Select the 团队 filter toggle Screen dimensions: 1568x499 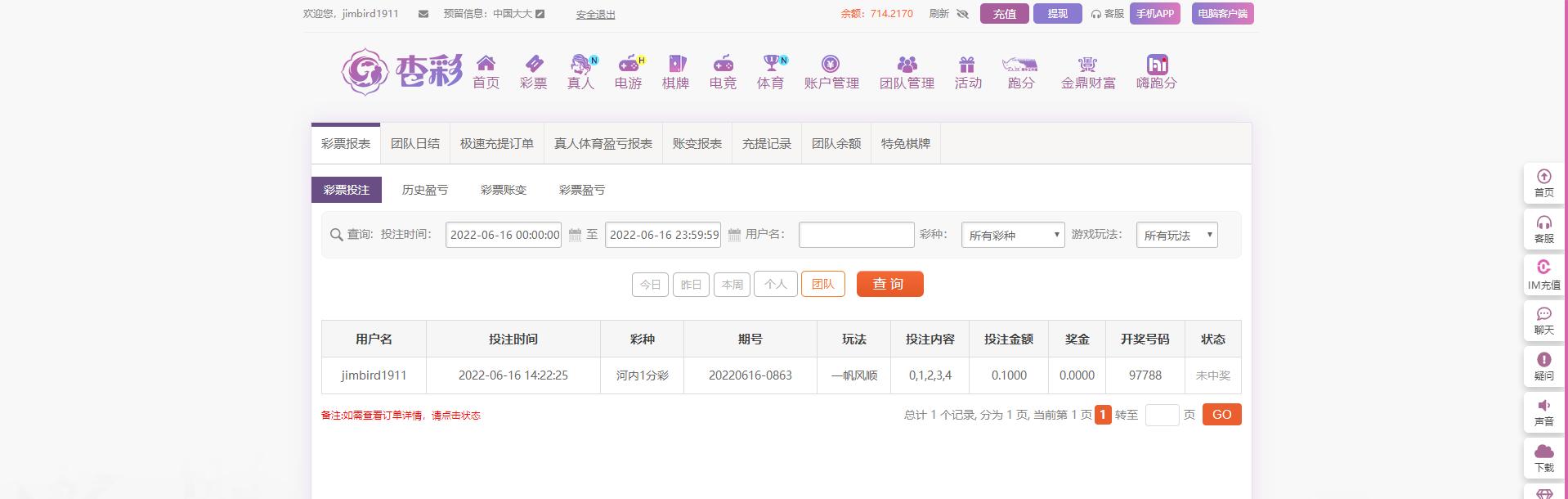[822, 284]
